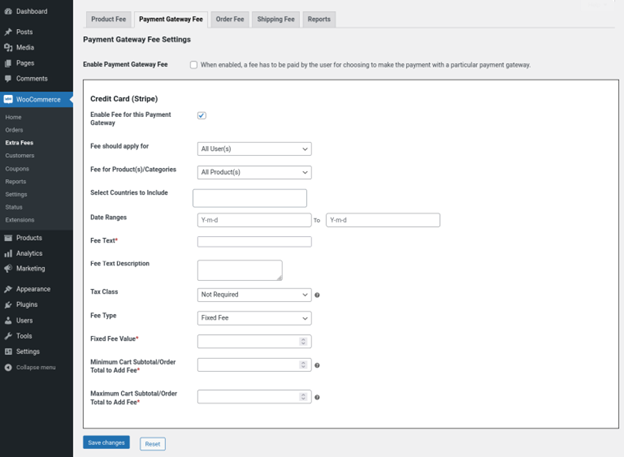Switch to the Shipping Fee tab
This screenshot has width=624, height=457.
(x=275, y=19)
